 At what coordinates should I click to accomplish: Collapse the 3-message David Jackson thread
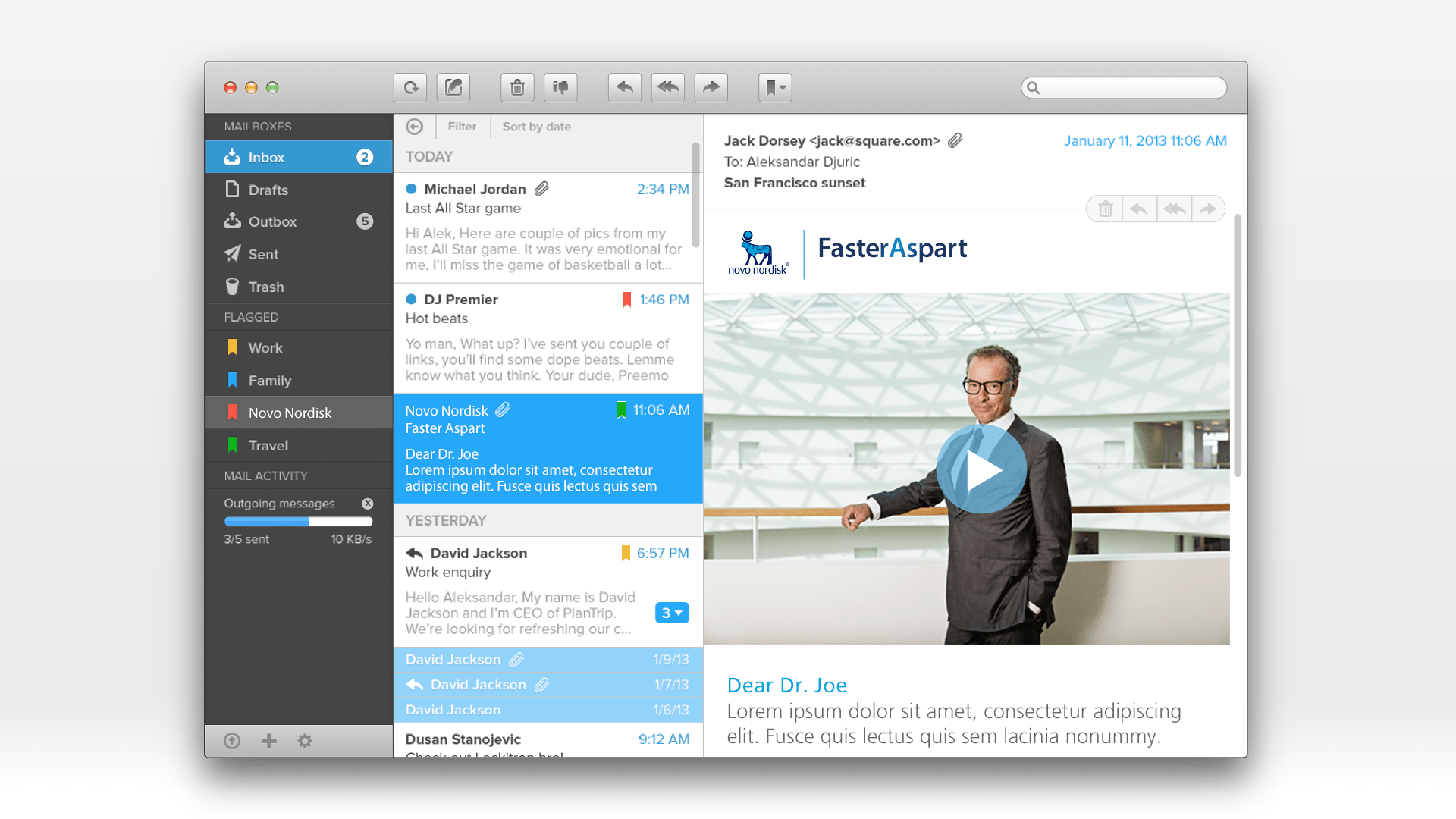[x=672, y=613]
